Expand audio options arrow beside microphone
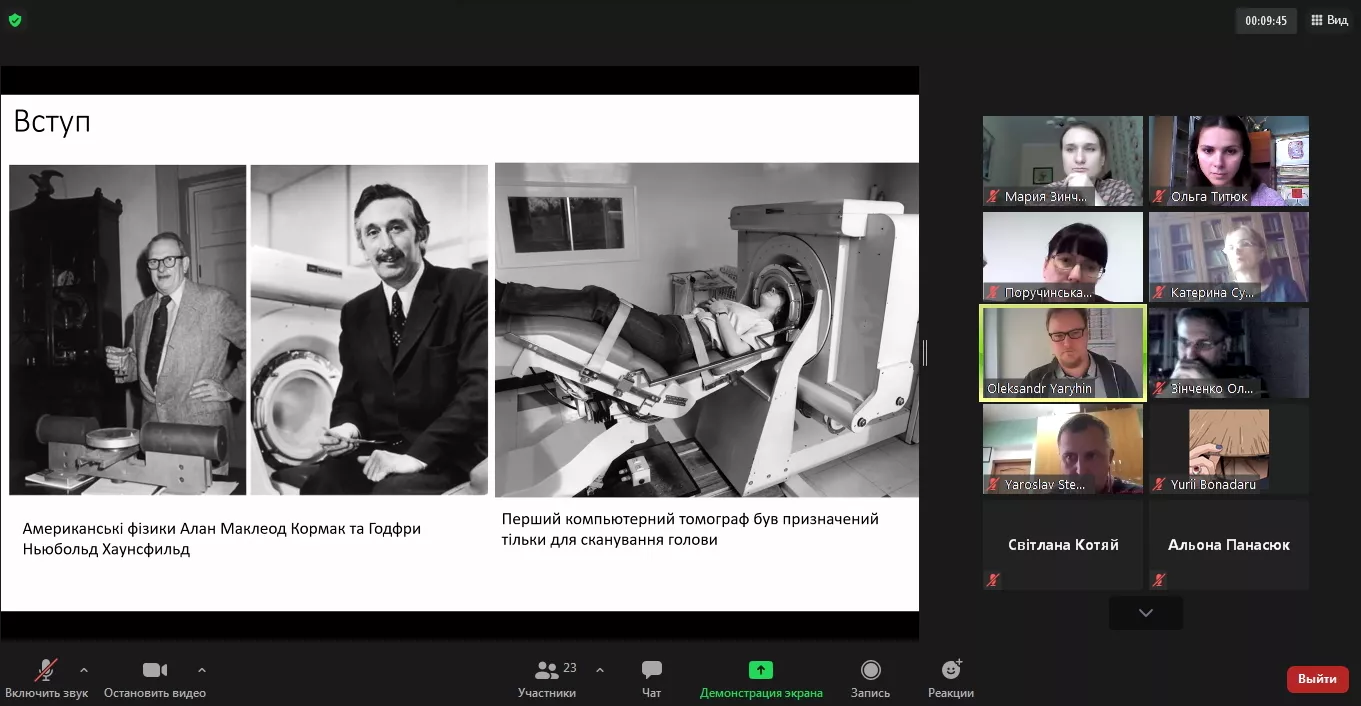The image size is (1361, 706). click(84, 670)
